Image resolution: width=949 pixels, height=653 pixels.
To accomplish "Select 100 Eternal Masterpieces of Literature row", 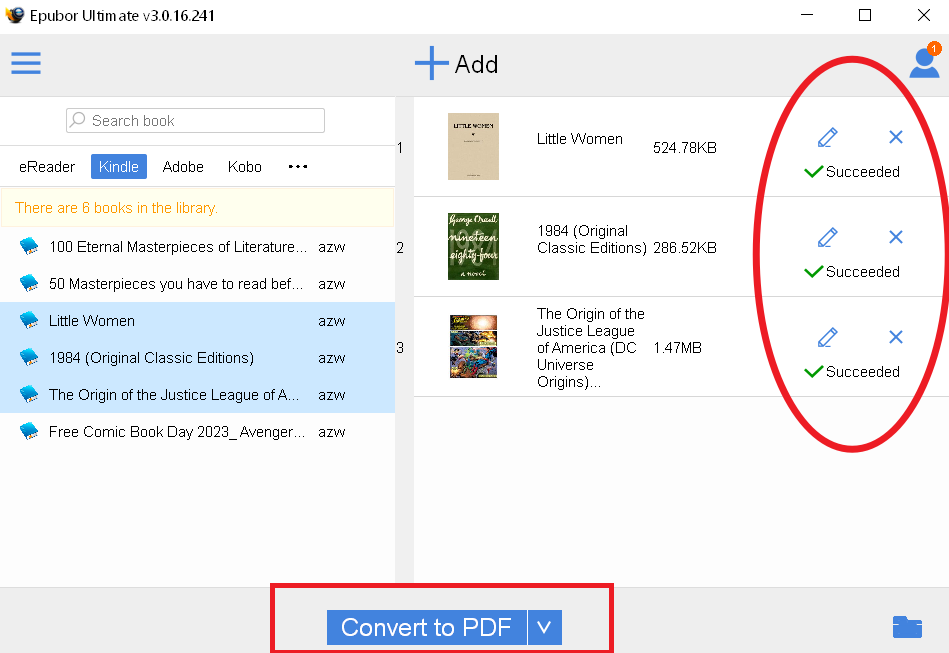I will (197, 246).
